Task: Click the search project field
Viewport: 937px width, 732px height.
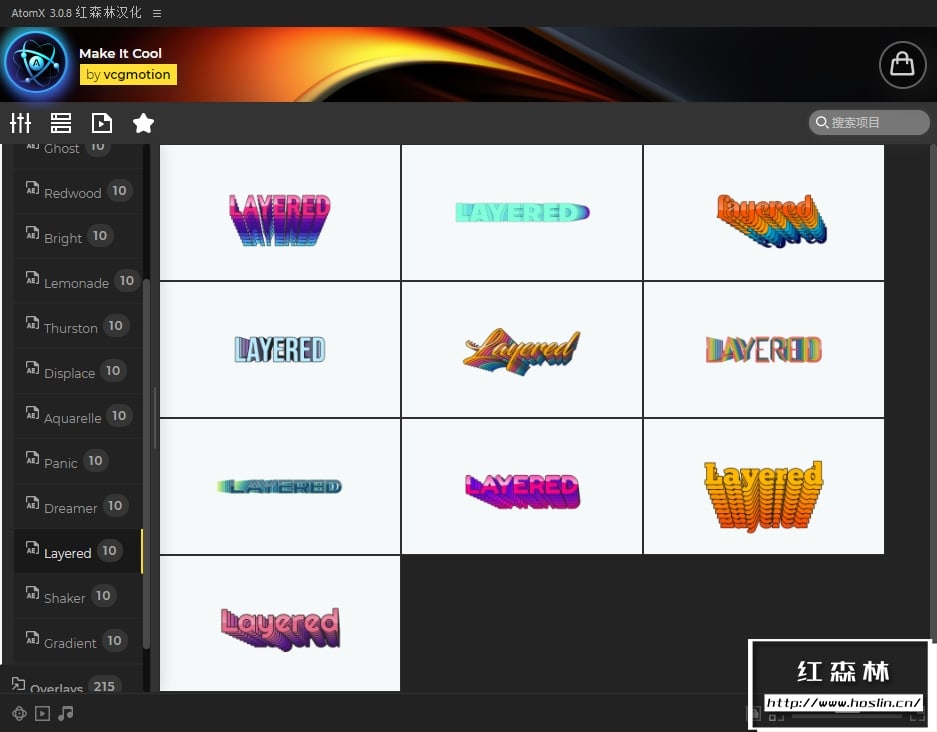Action: (x=869, y=122)
